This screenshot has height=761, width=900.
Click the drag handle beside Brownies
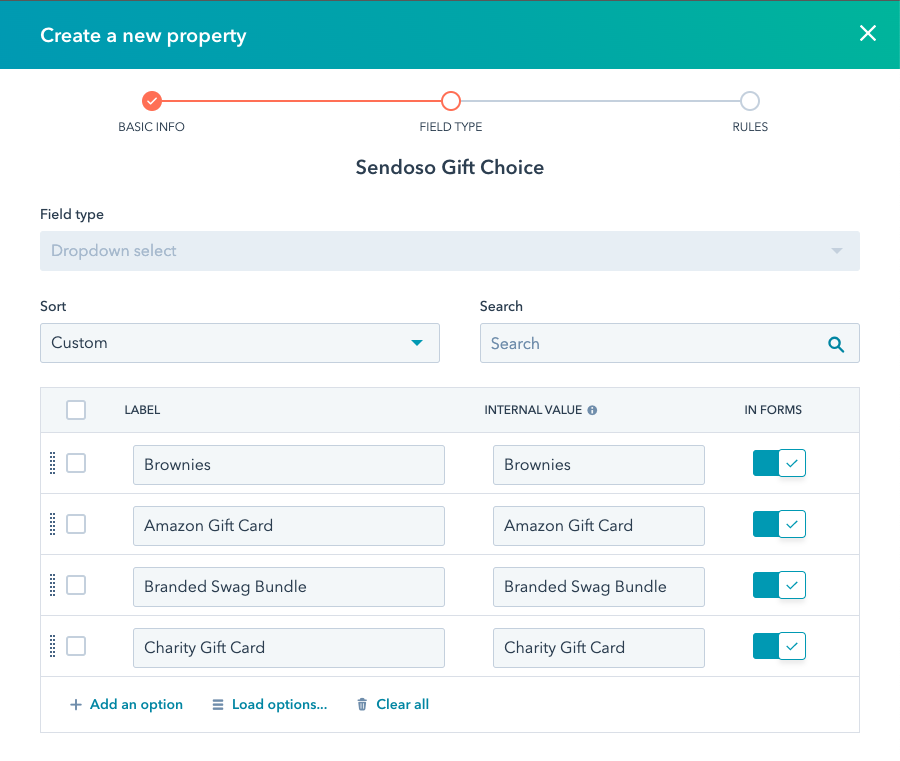point(53,464)
